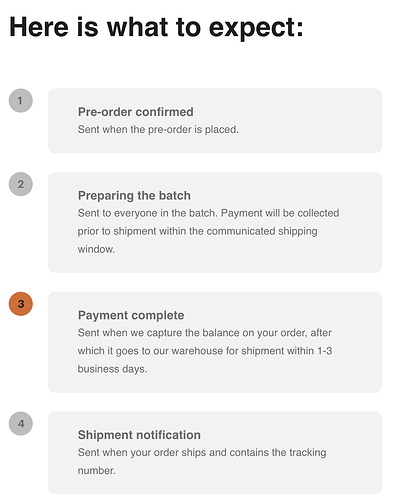The width and height of the screenshot is (396, 500).
Task: Click the 'Preparing the batch' title
Action: pos(134,195)
